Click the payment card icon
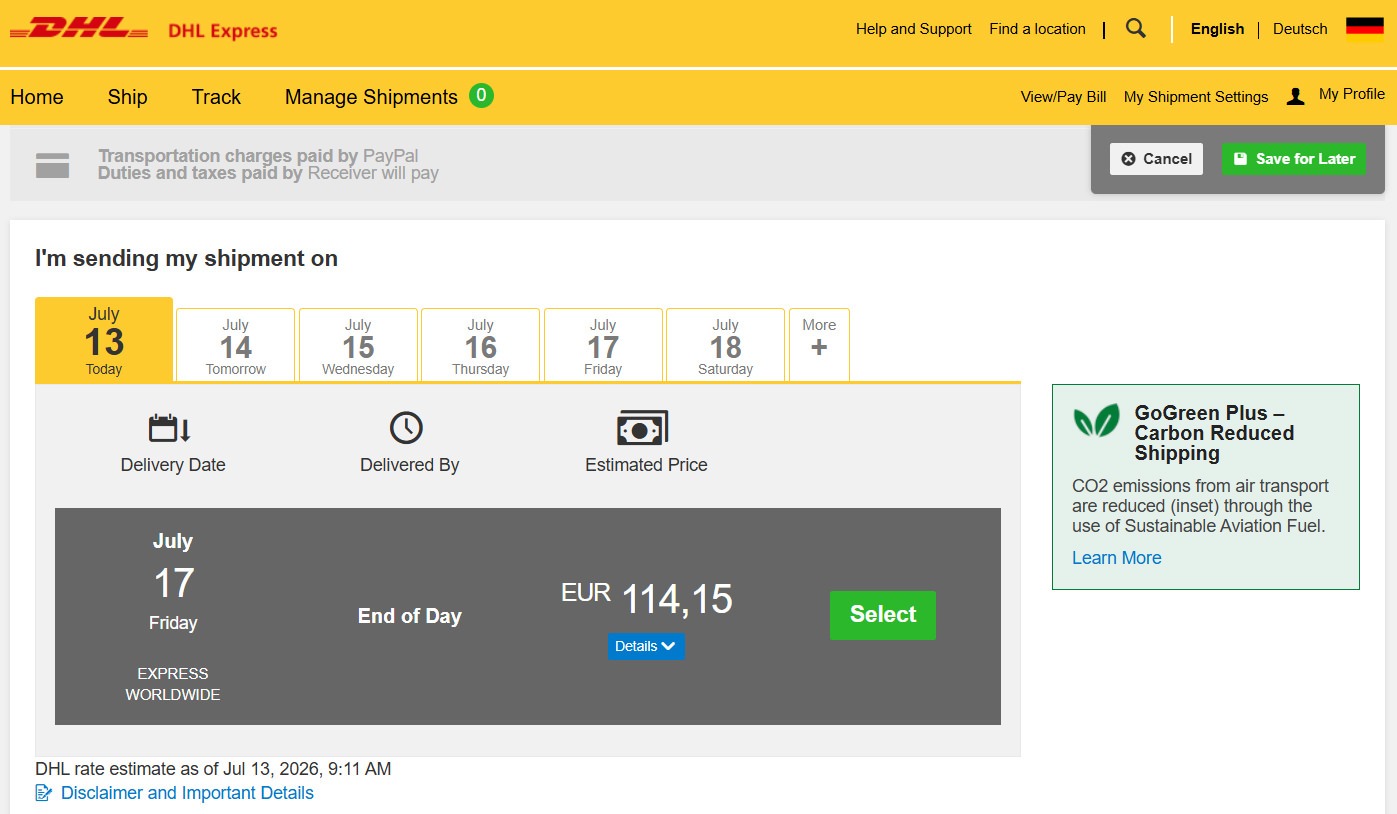The width and height of the screenshot is (1397, 814). point(52,166)
